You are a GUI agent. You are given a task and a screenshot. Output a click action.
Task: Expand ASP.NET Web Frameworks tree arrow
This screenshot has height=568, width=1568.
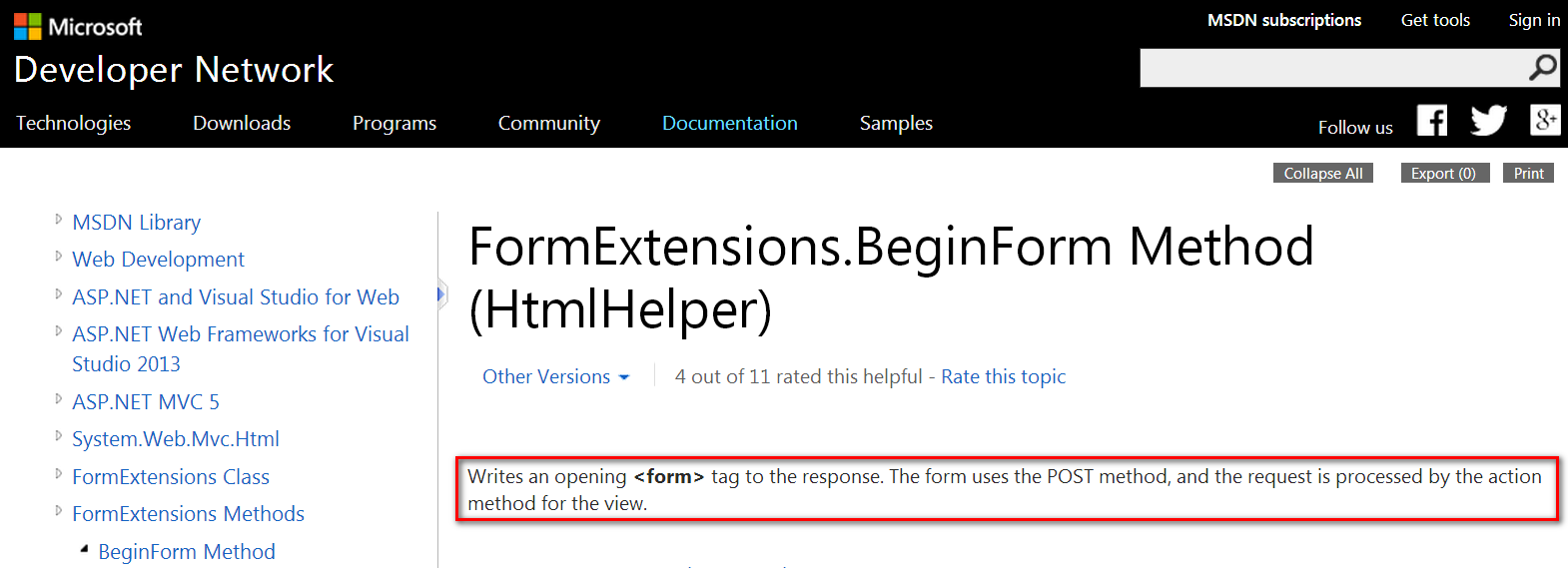58,330
